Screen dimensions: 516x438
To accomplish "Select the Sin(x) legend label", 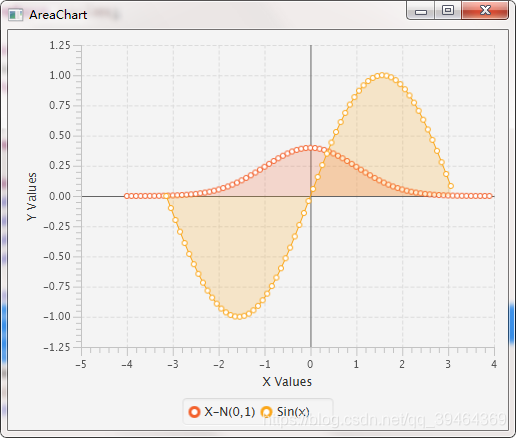I will click(x=293, y=412).
